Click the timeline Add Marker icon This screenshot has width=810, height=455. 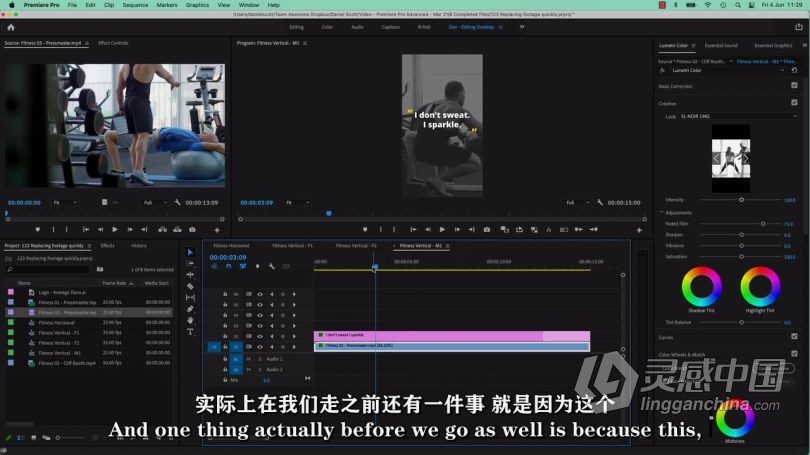pos(257,266)
